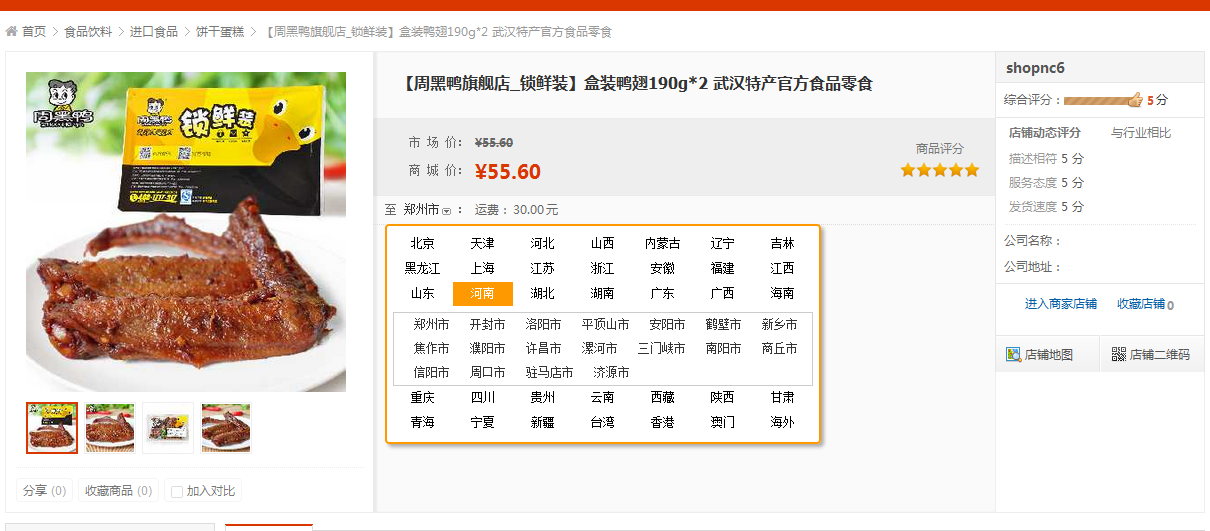Select region 台湾
Viewport: 1210px width, 531px height.
602,422
